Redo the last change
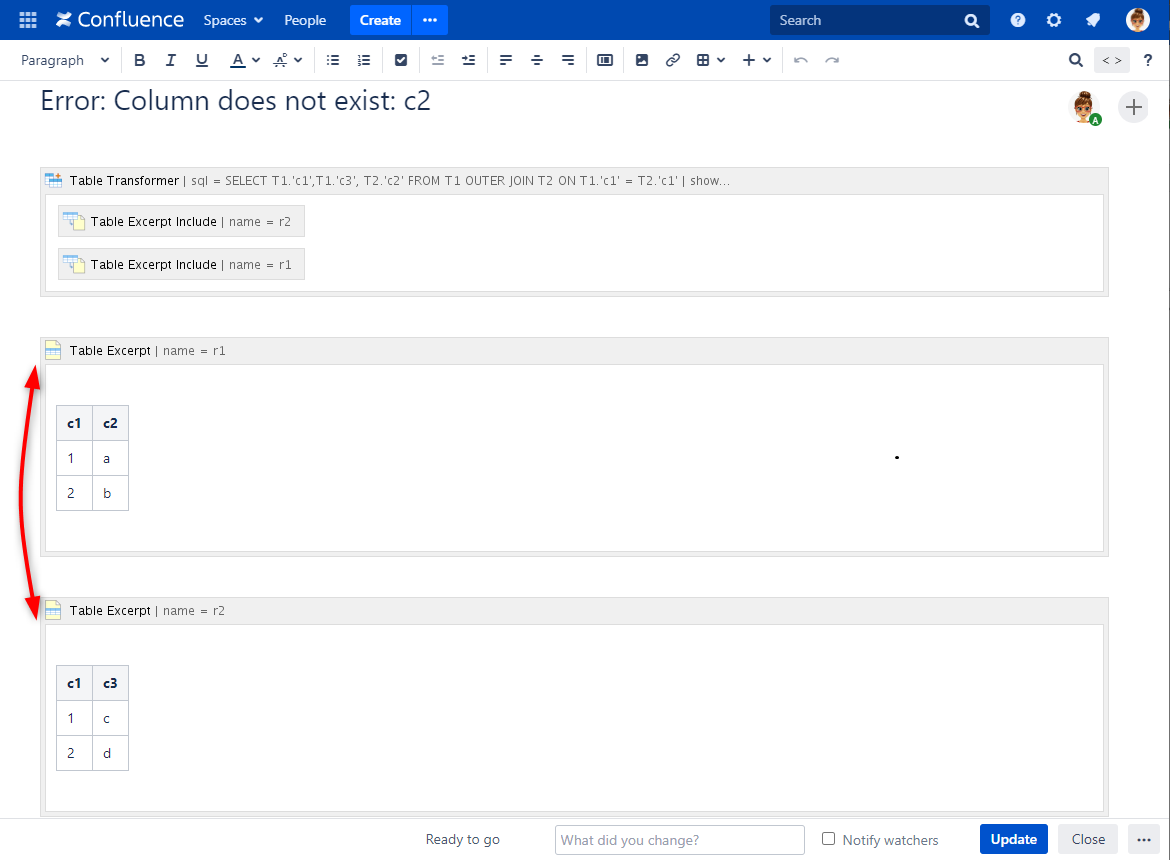The height and width of the screenshot is (860, 1170). point(832,60)
